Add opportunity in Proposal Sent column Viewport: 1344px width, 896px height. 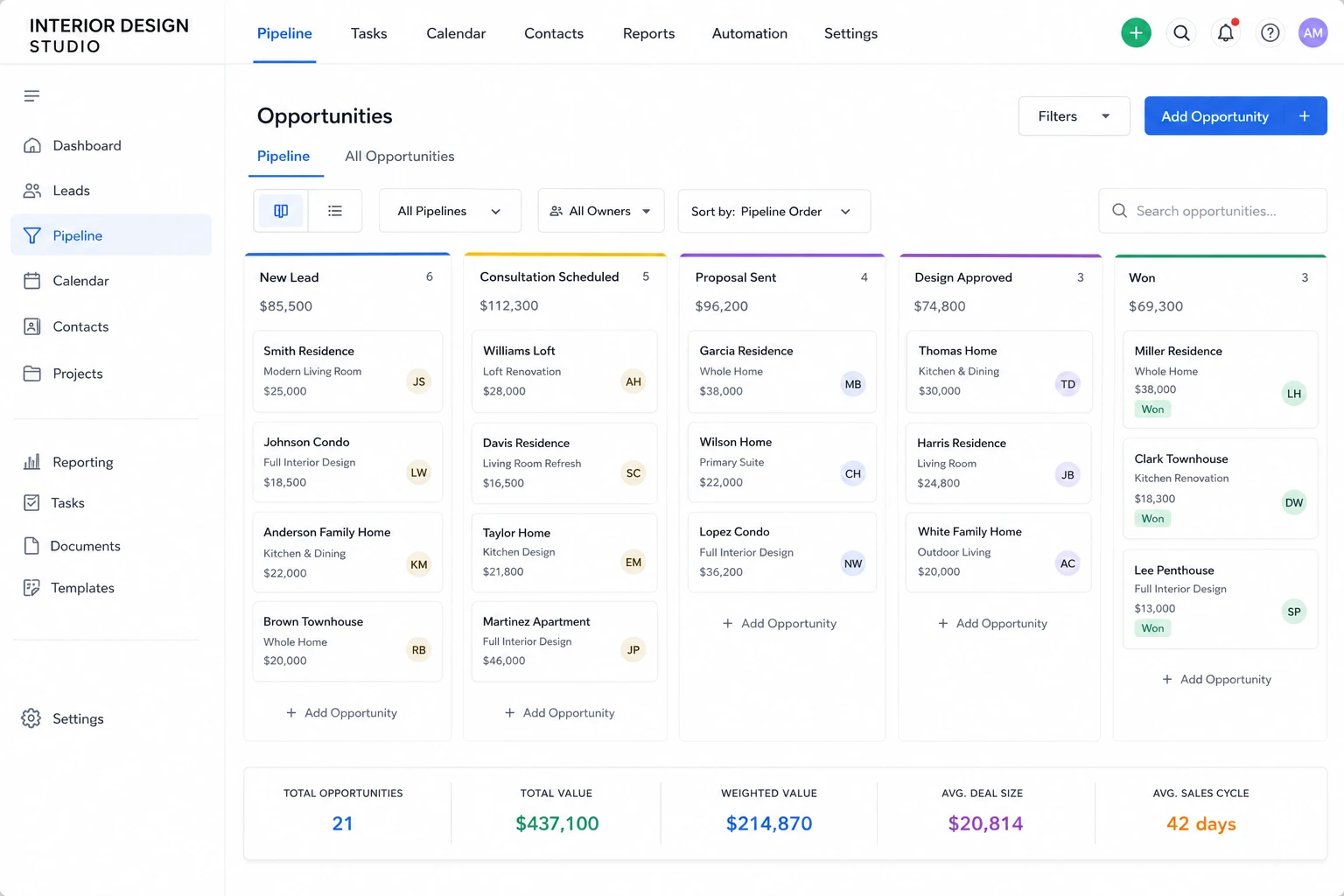pos(779,623)
